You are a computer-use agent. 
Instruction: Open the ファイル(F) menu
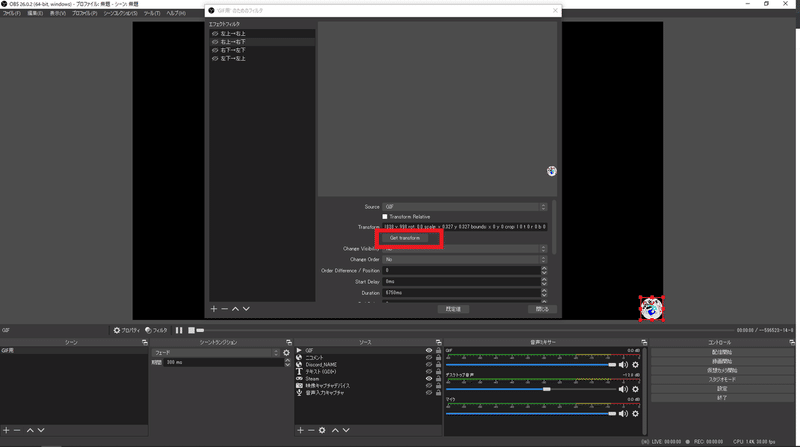pyautogui.click(x=11, y=13)
